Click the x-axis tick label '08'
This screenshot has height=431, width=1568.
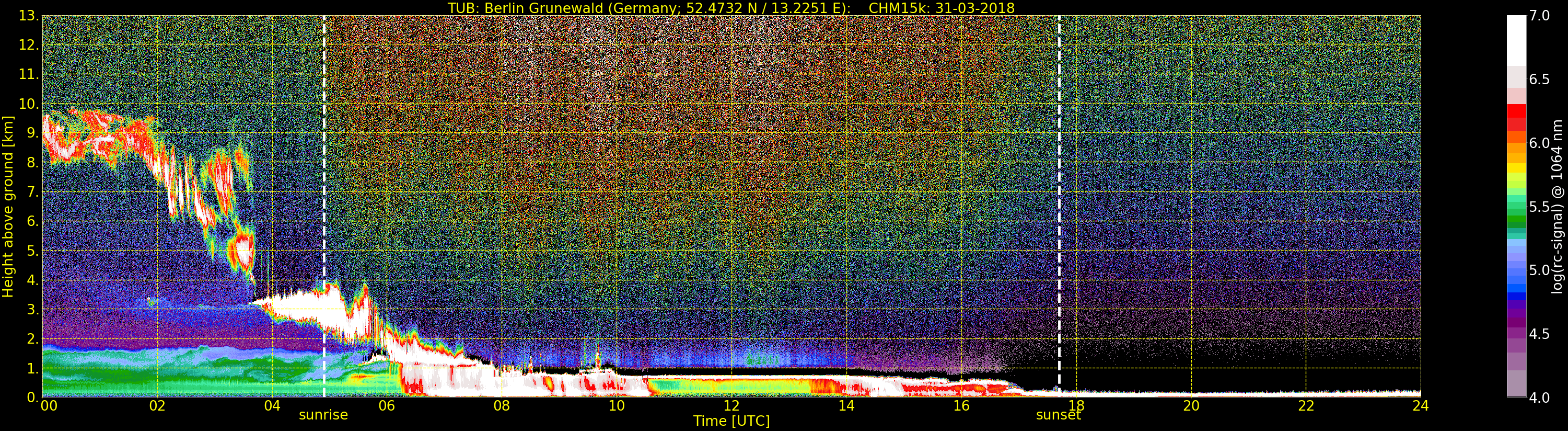(x=502, y=405)
